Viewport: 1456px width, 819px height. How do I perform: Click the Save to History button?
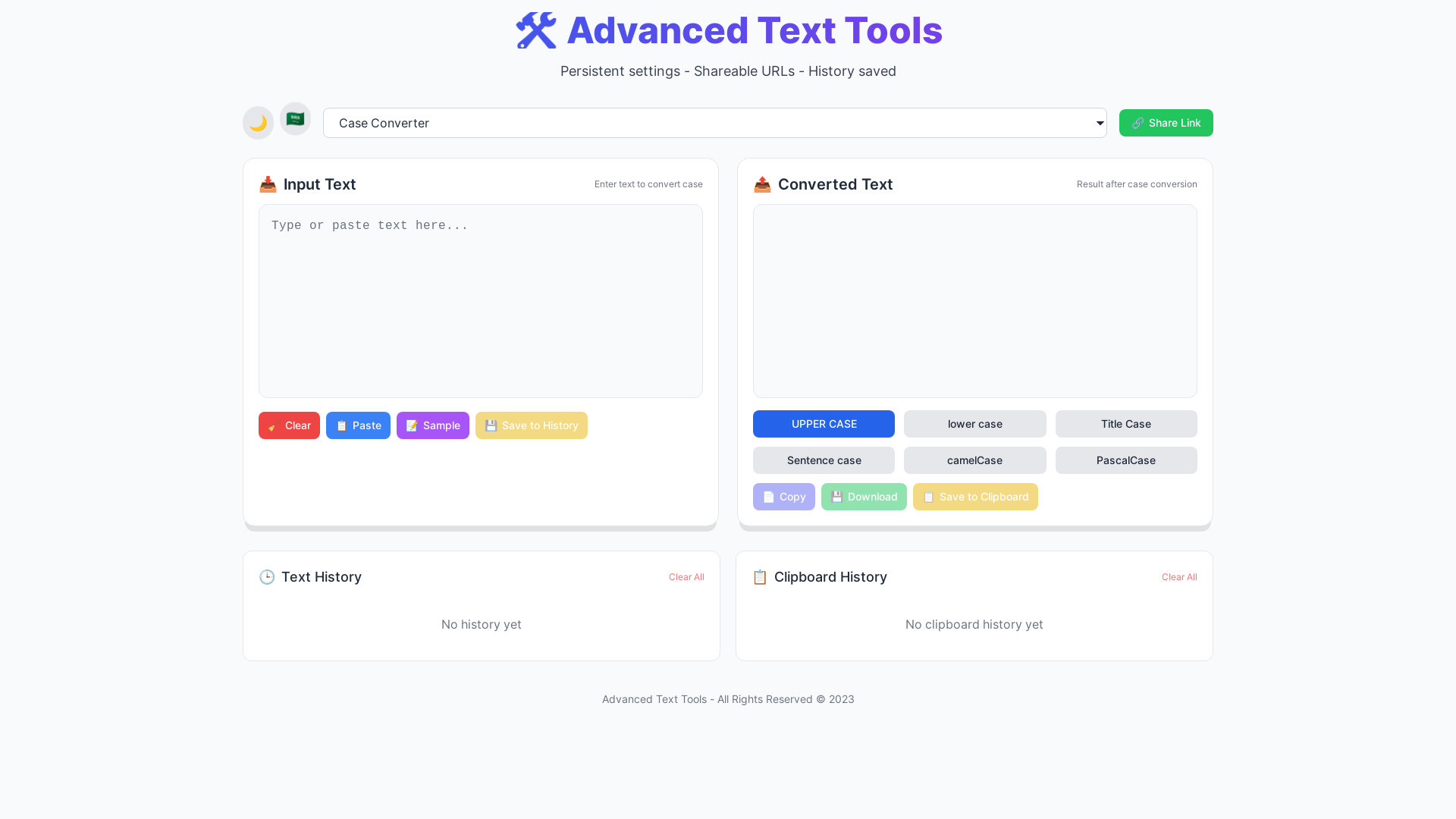click(531, 425)
